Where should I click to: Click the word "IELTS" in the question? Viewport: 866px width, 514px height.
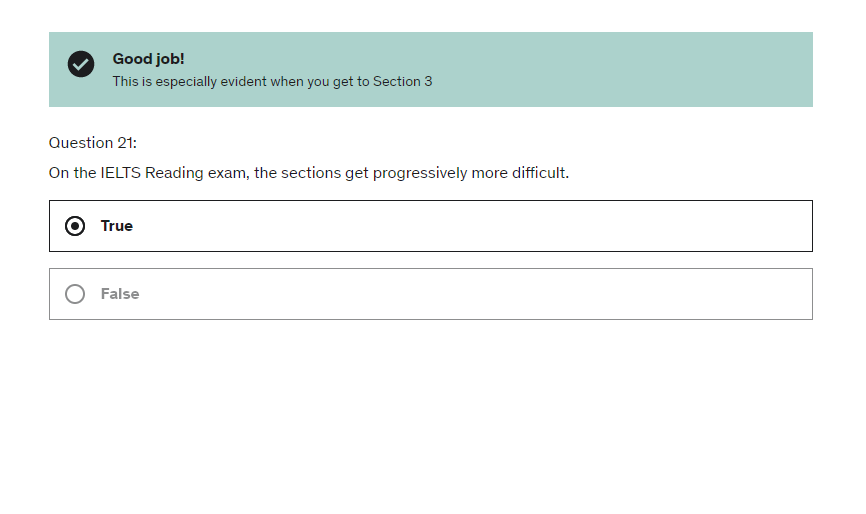click(x=121, y=173)
